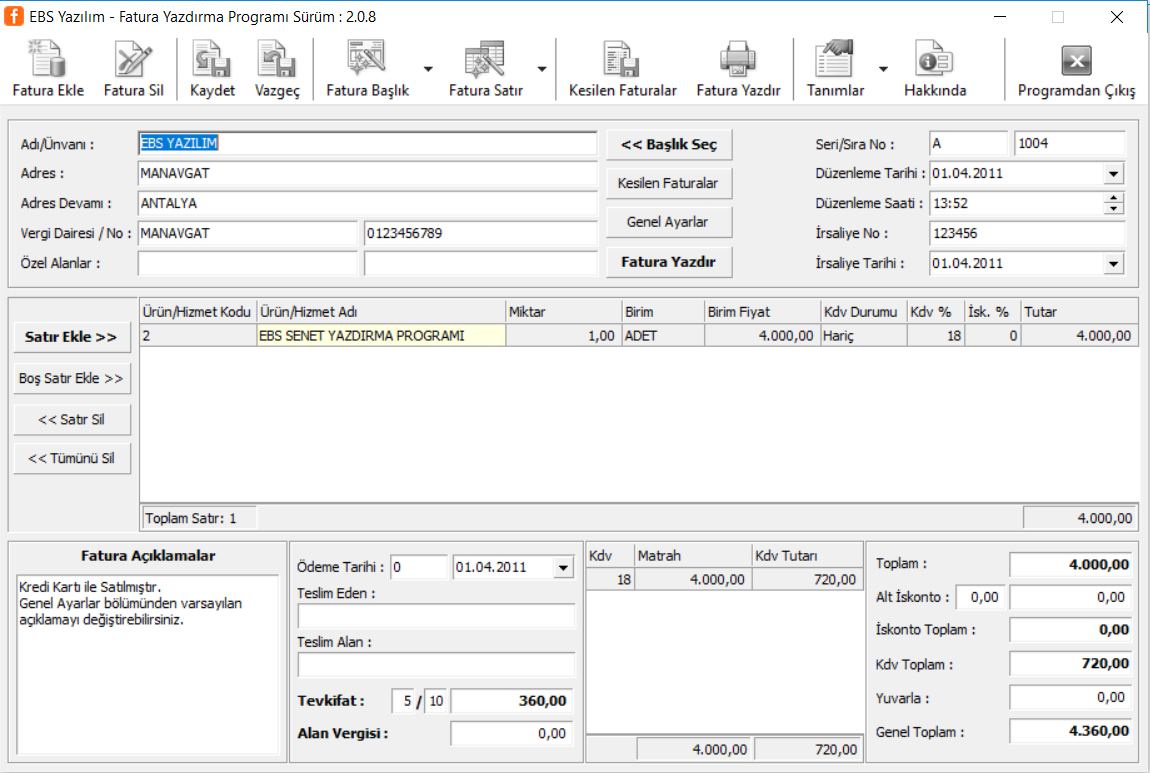The height and width of the screenshot is (773, 1150).
Task: Click the Kdv Tutarı cell 720,00 in row 18
Action: pos(806,579)
